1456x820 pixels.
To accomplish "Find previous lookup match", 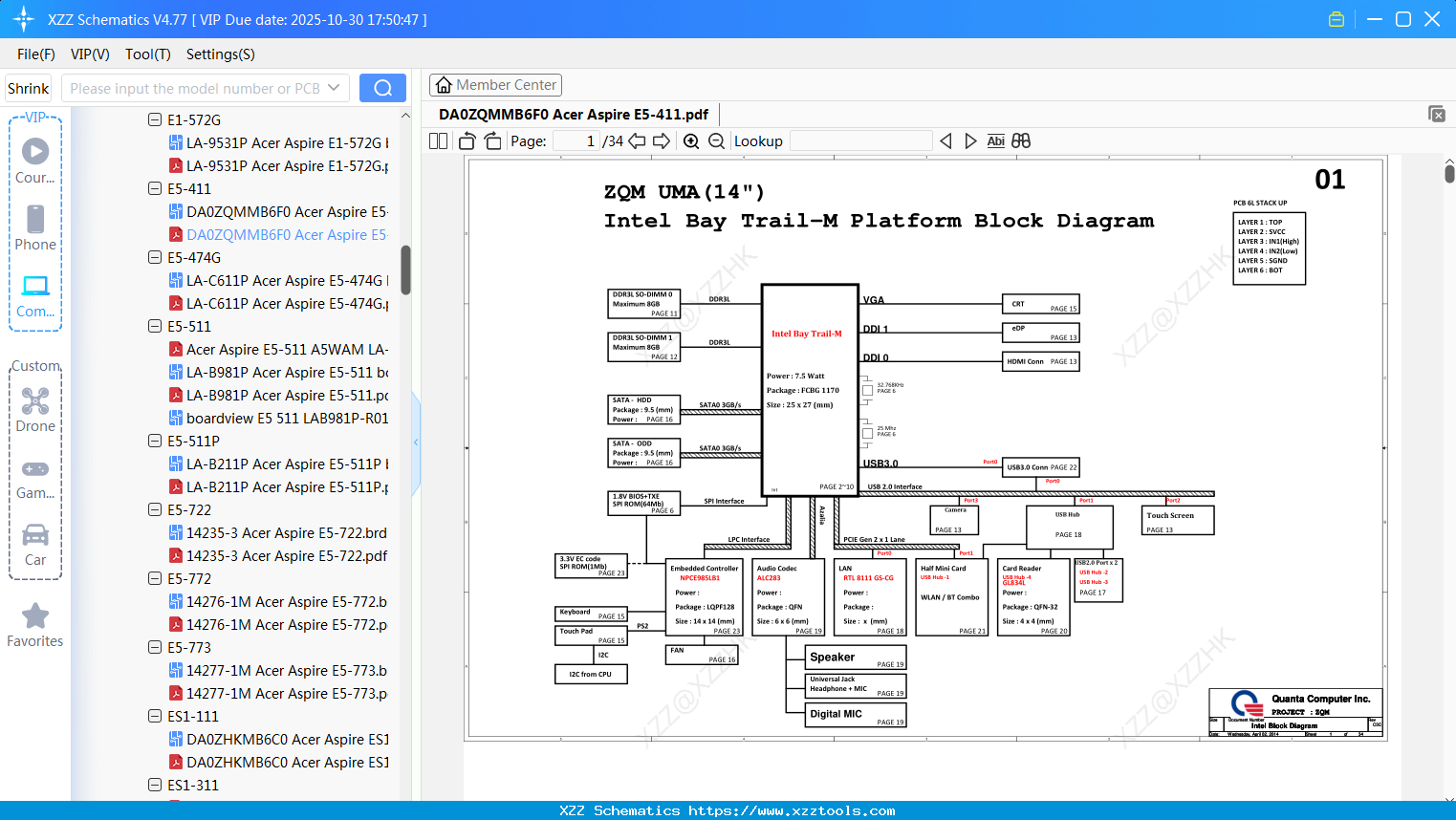I will [945, 140].
